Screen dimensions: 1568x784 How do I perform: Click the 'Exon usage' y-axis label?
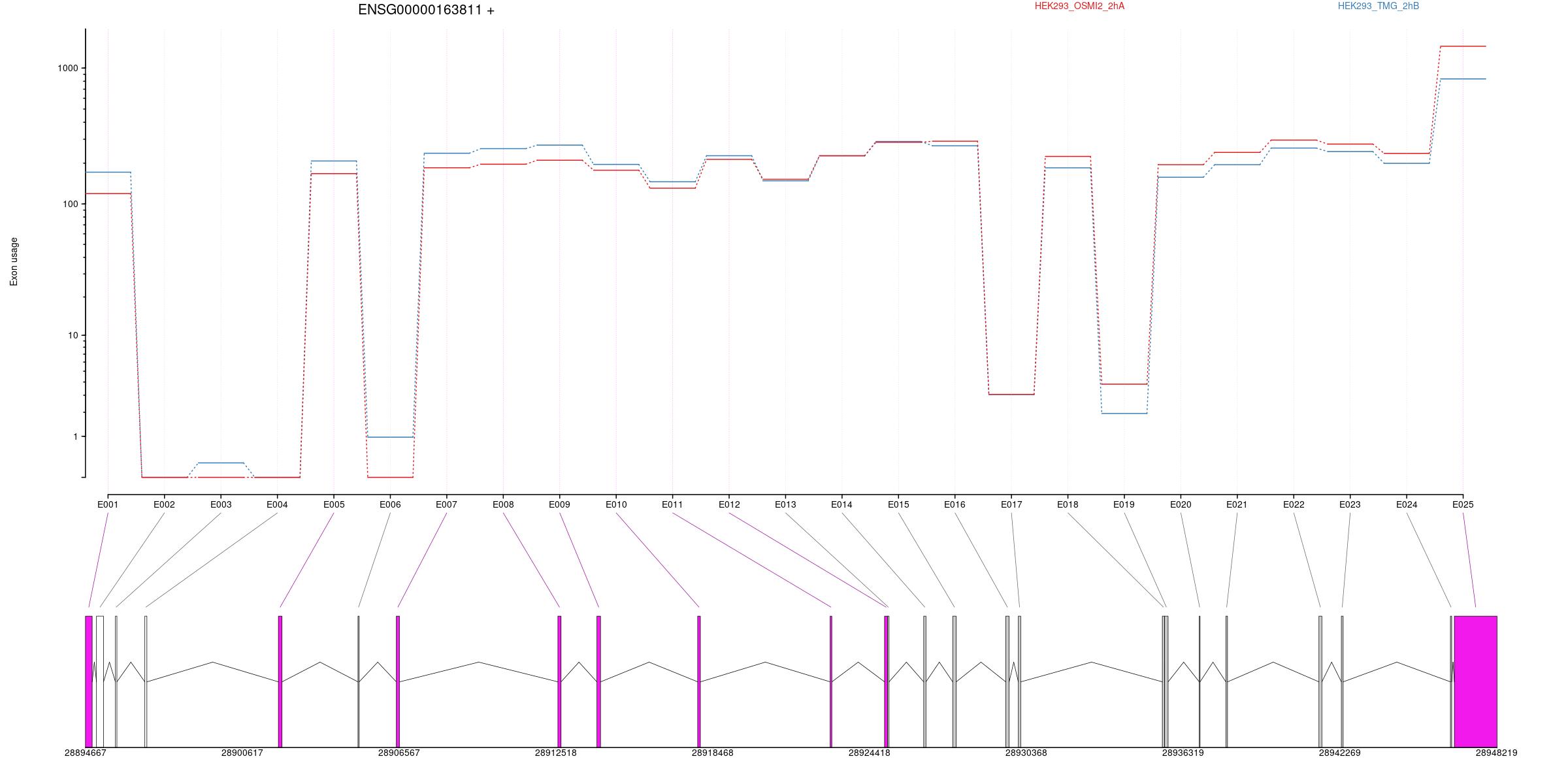(14, 261)
